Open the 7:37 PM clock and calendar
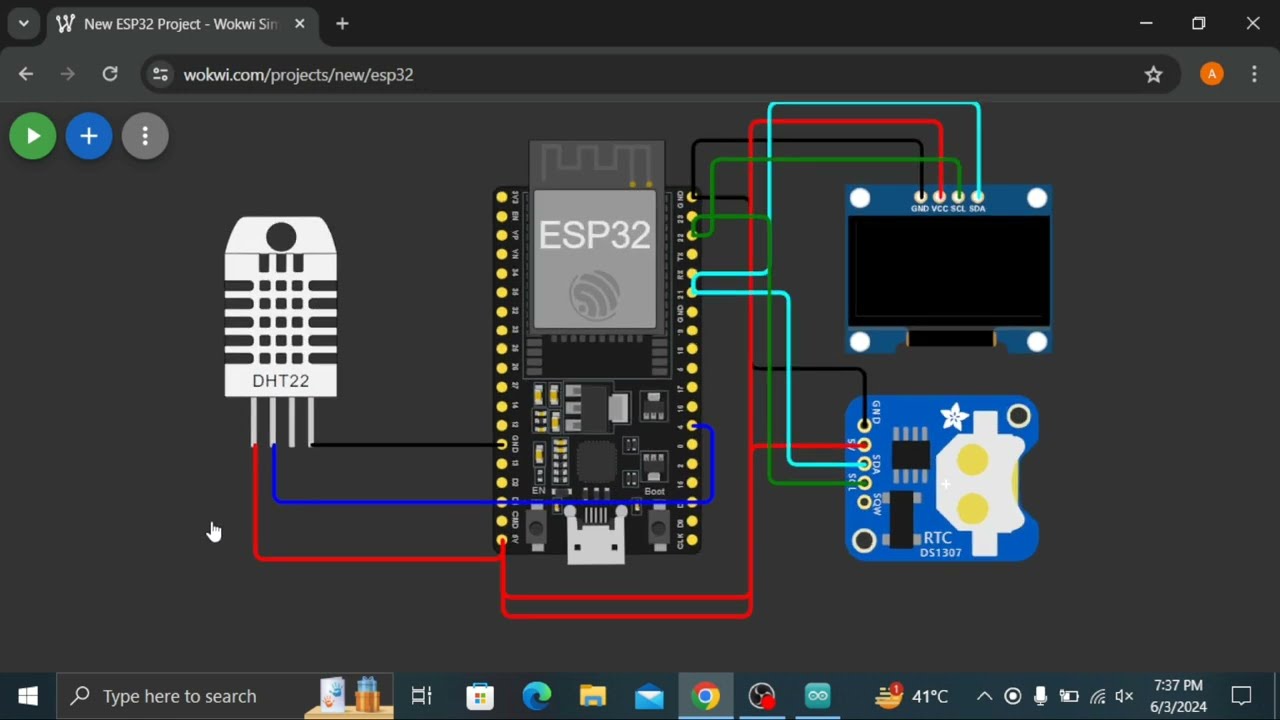The width and height of the screenshot is (1280, 720). [x=1179, y=696]
